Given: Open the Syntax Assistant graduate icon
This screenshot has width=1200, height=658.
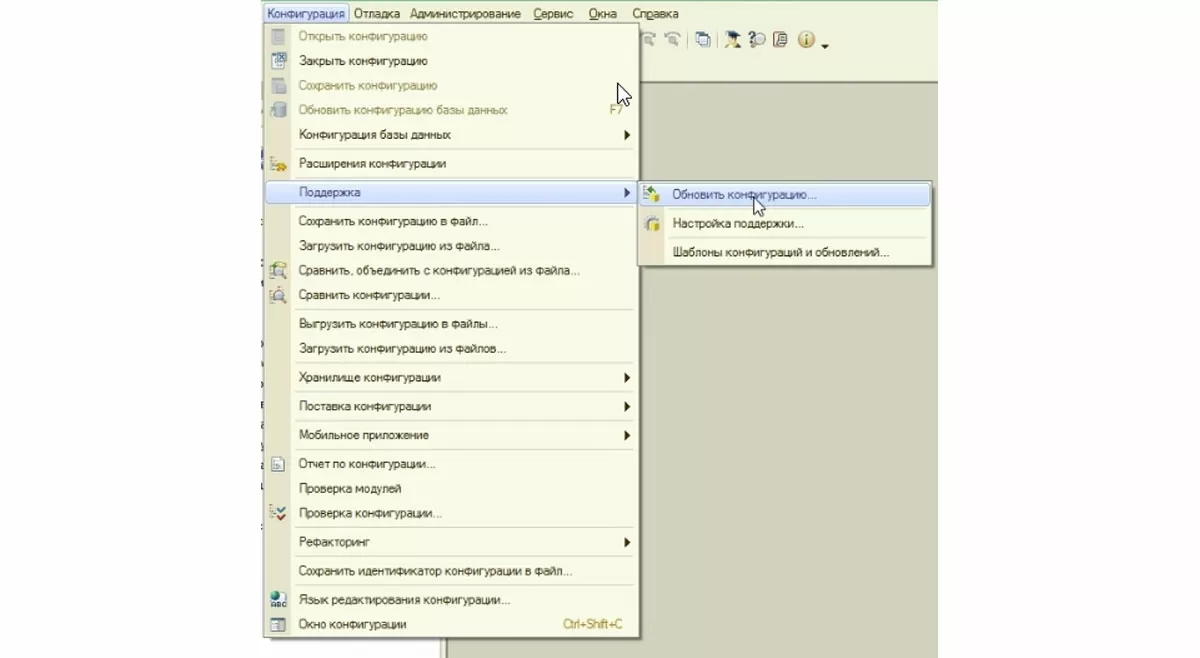Looking at the screenshot, I should tap(733, 40).
